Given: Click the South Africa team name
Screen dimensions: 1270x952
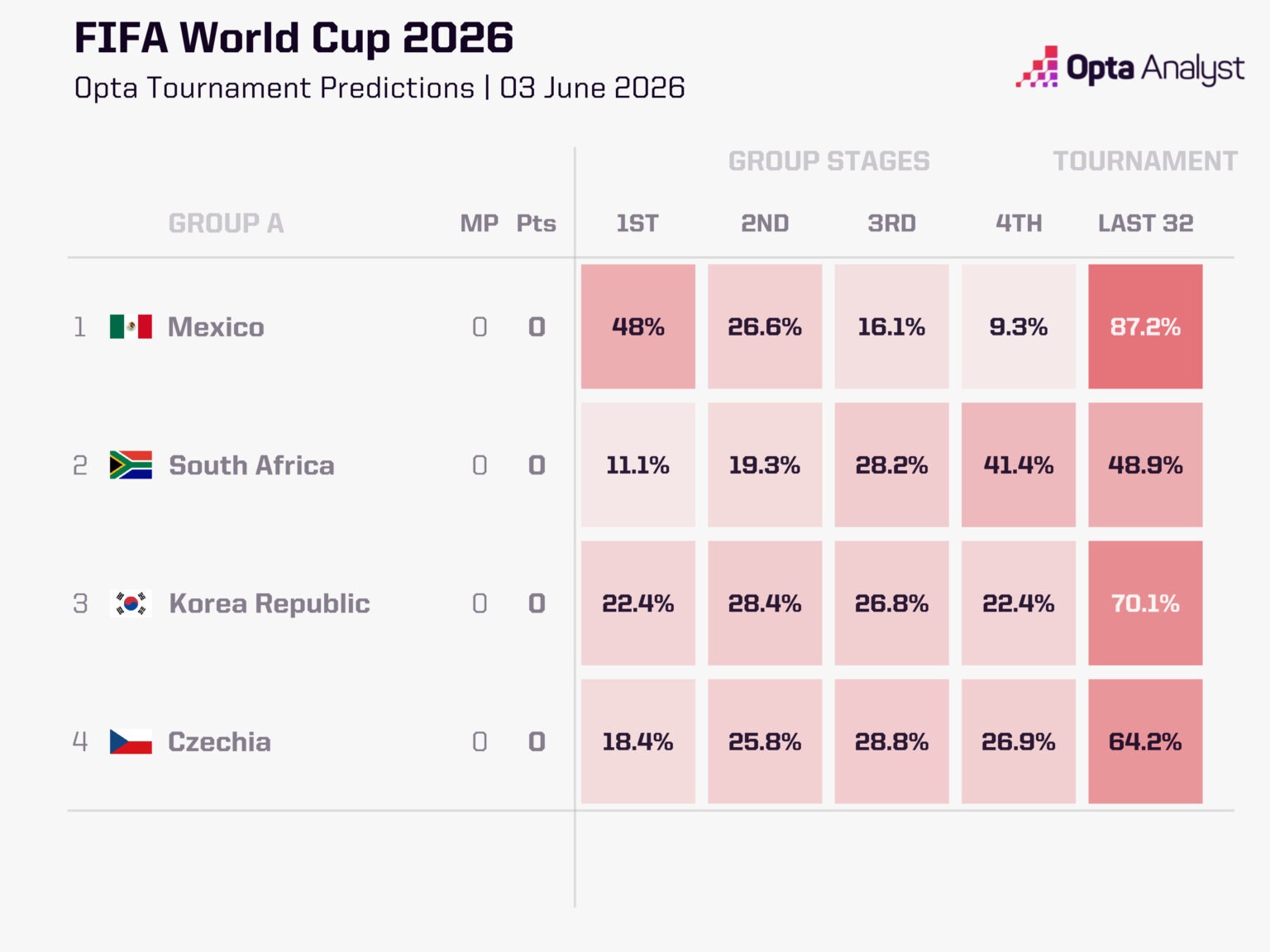Looking at the screenshot, I should click(x=251, y=465).
